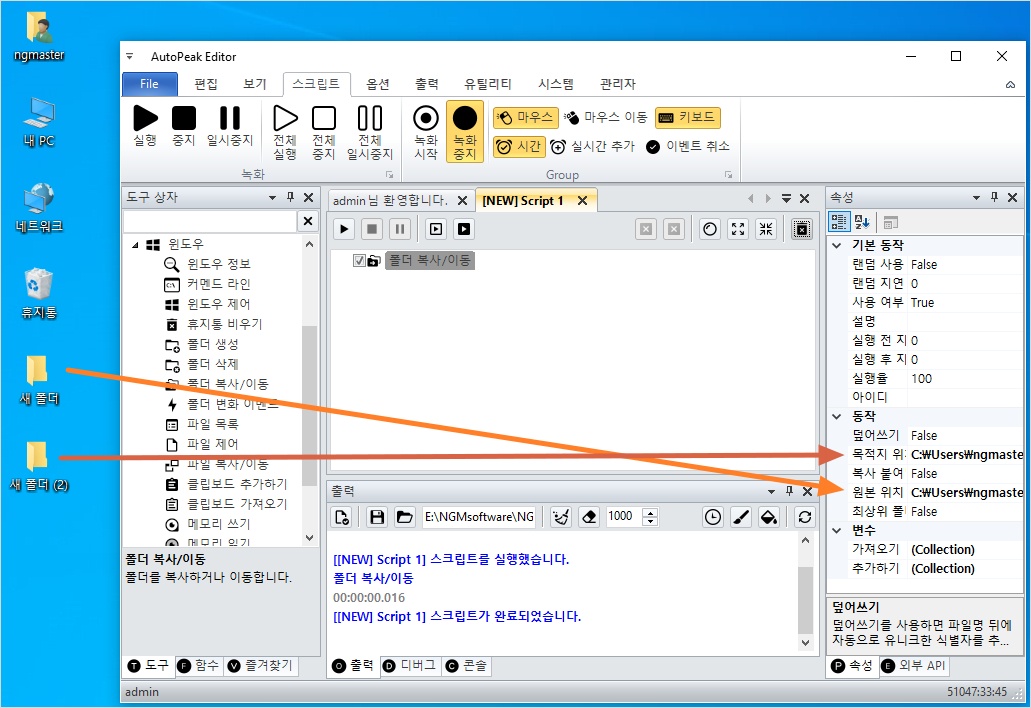Expand the 녹화 group dialog launcher
Screen dimensions: 1031x708
(389, 175)
